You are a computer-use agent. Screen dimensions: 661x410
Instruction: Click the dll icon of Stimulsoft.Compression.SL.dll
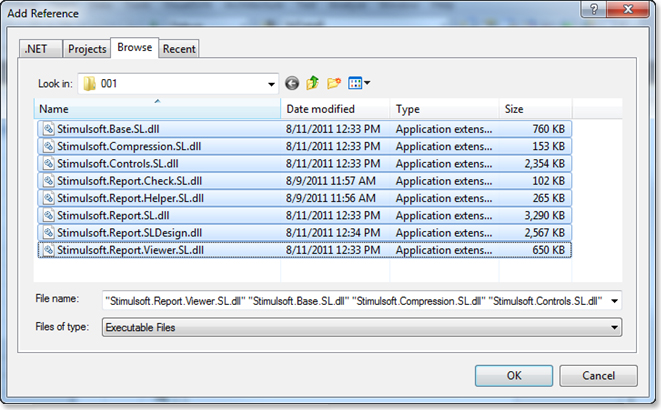pyautogui.click(x=48, y=146)
